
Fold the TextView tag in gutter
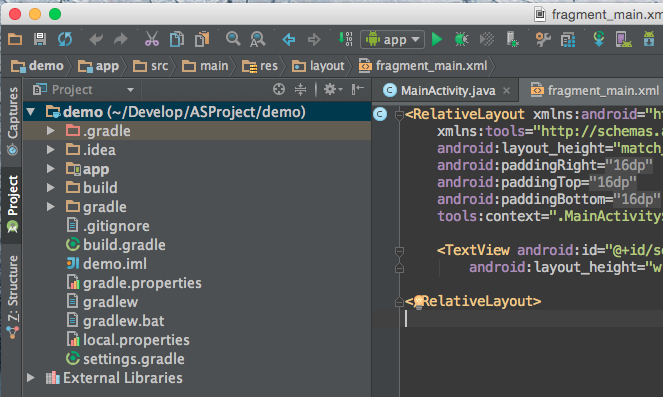[x=399, y=251]
